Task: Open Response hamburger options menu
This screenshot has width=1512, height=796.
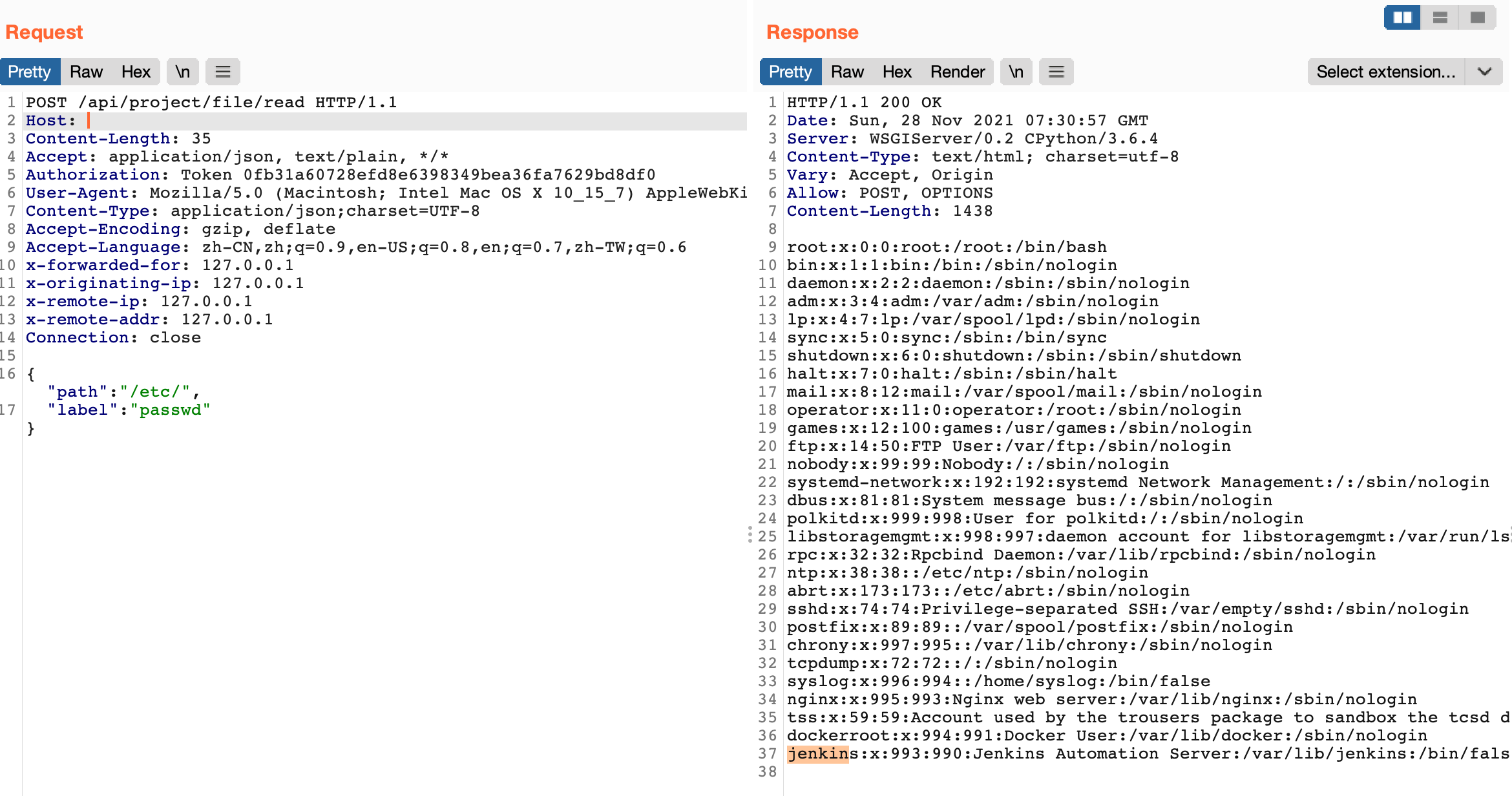Action: click(x=1056, y=72)
